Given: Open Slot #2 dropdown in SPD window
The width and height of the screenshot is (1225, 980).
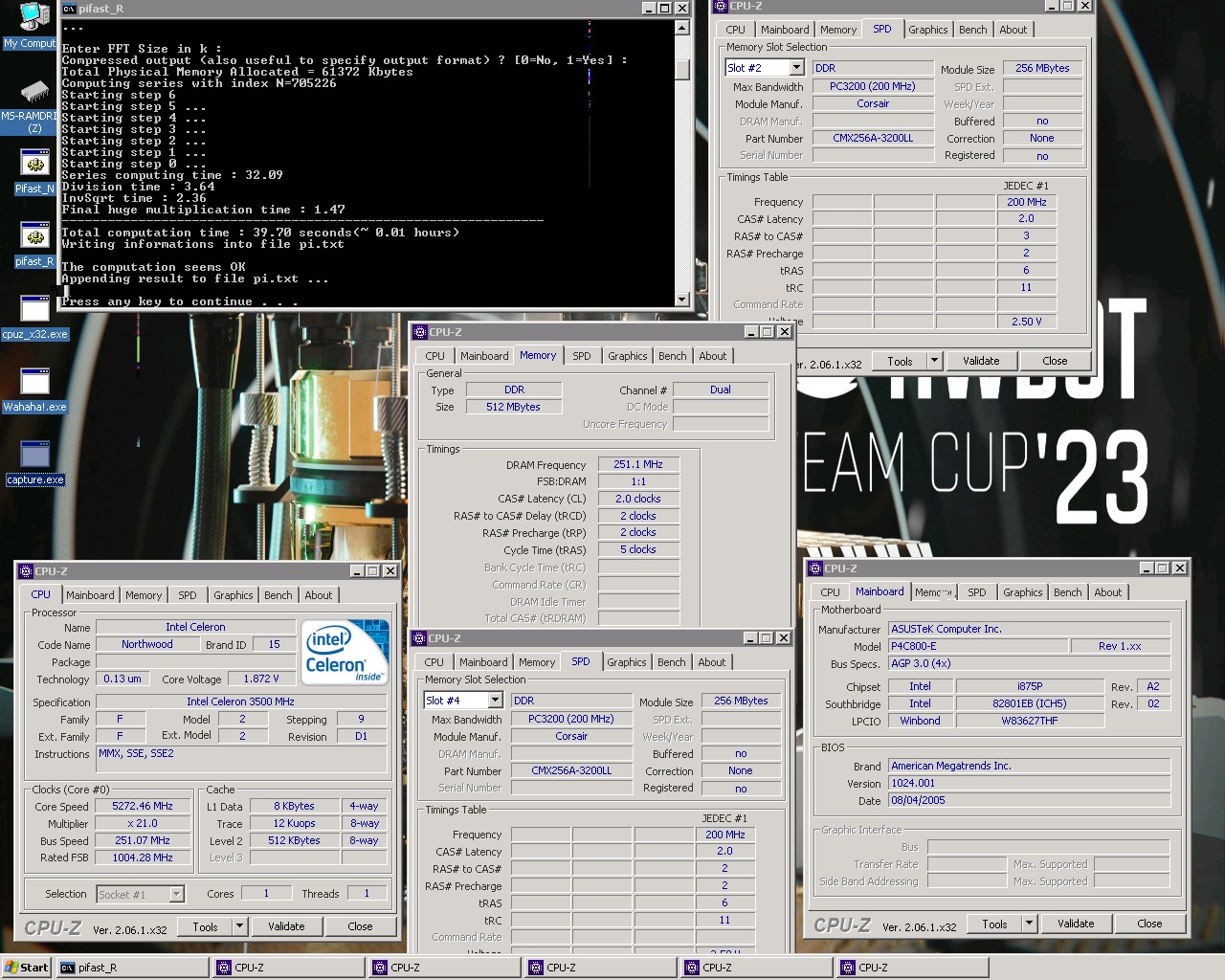Looking at the screenshot, I should pos(796,68).
